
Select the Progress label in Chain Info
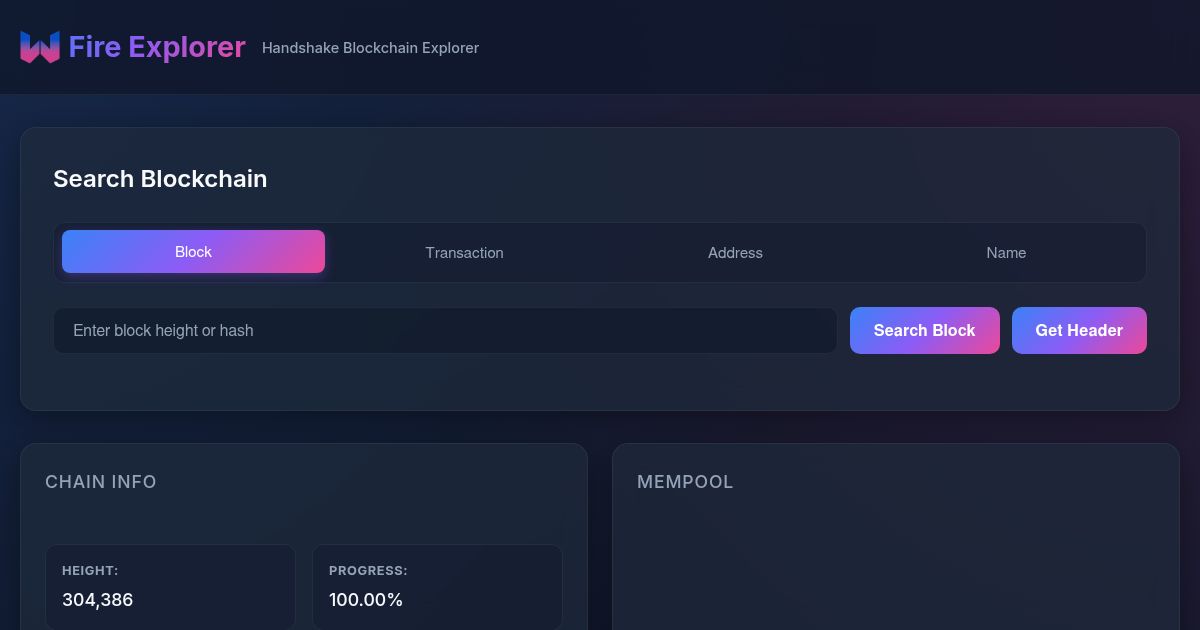[x=368, y=571]
